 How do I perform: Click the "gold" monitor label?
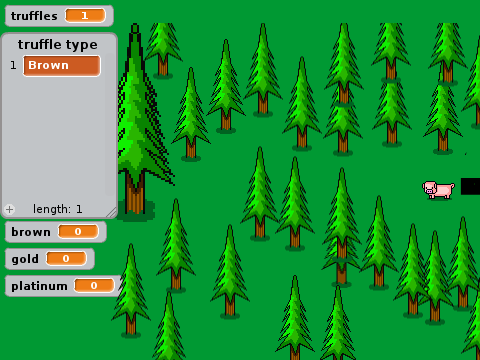click(25, 259)
